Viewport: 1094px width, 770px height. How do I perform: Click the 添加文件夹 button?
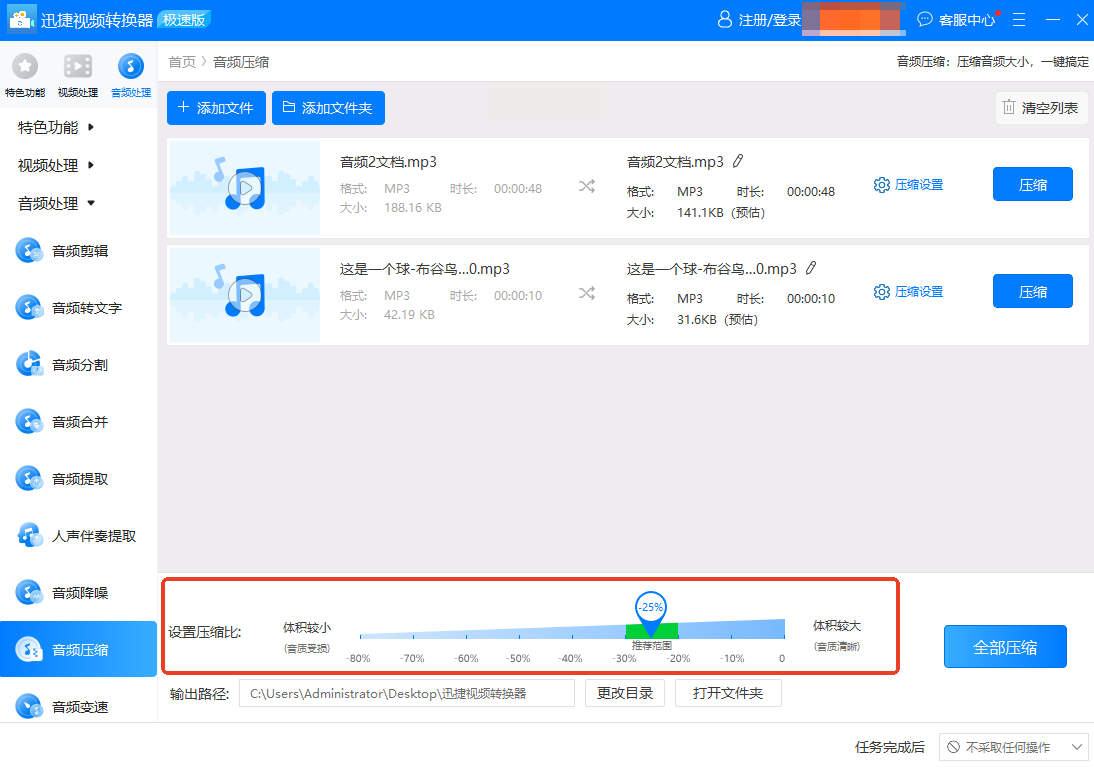click(x=328, y=107)
